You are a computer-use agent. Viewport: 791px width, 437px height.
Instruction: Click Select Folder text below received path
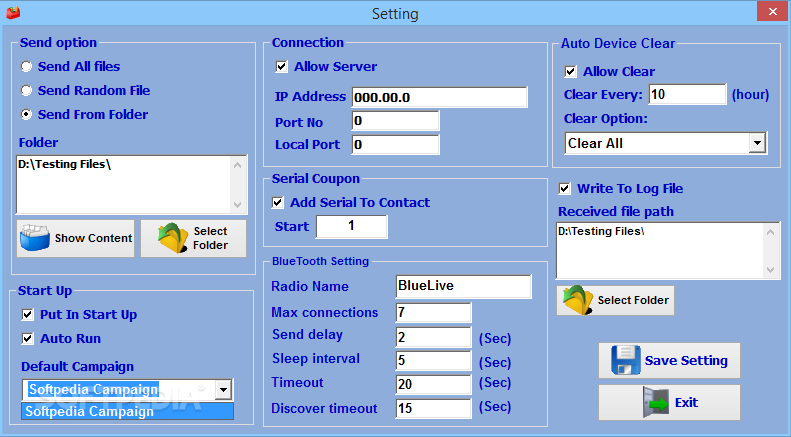pyautogui.click(x=633, y=300)
